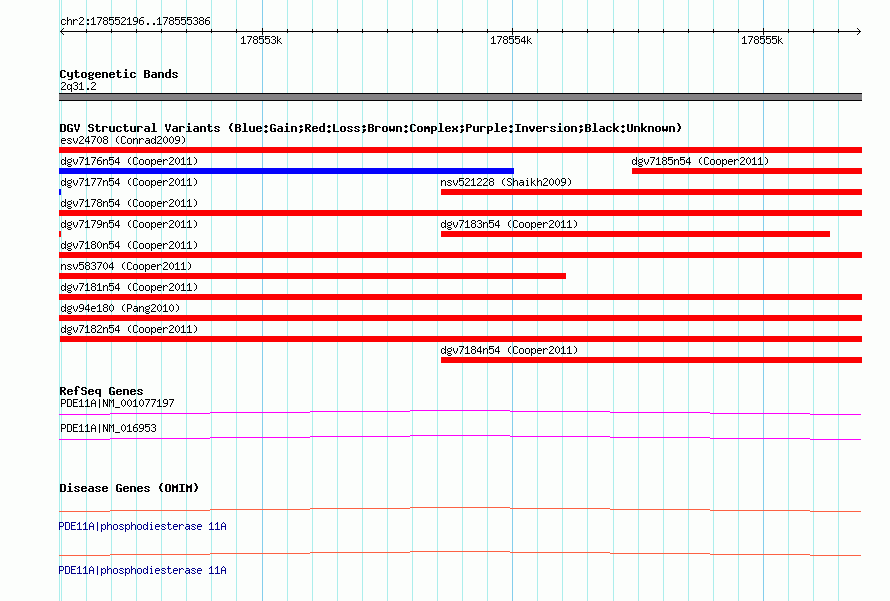The image size is (890, 601).
Task: Click the 2q31.2 band name text
Action: coord(78,86)
